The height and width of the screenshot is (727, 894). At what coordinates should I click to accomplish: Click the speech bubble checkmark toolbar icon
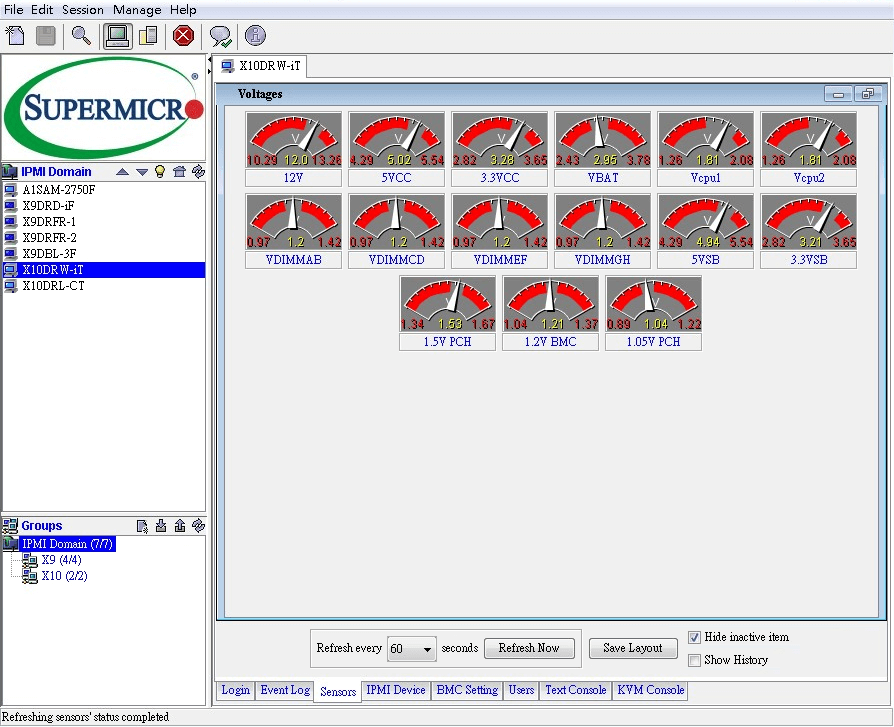point(220,37)
